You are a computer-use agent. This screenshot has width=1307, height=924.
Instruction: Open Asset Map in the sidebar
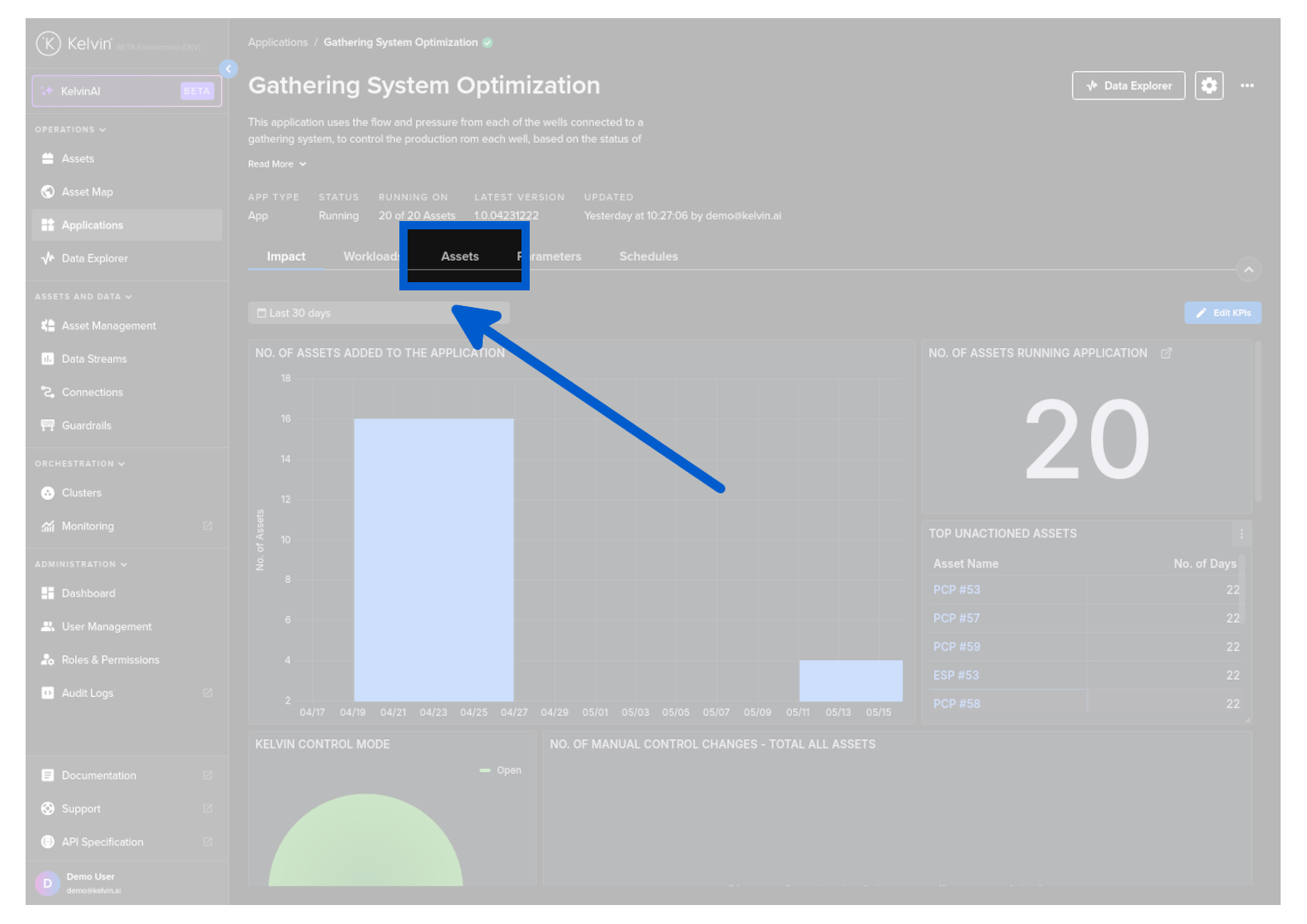[87, 192]
